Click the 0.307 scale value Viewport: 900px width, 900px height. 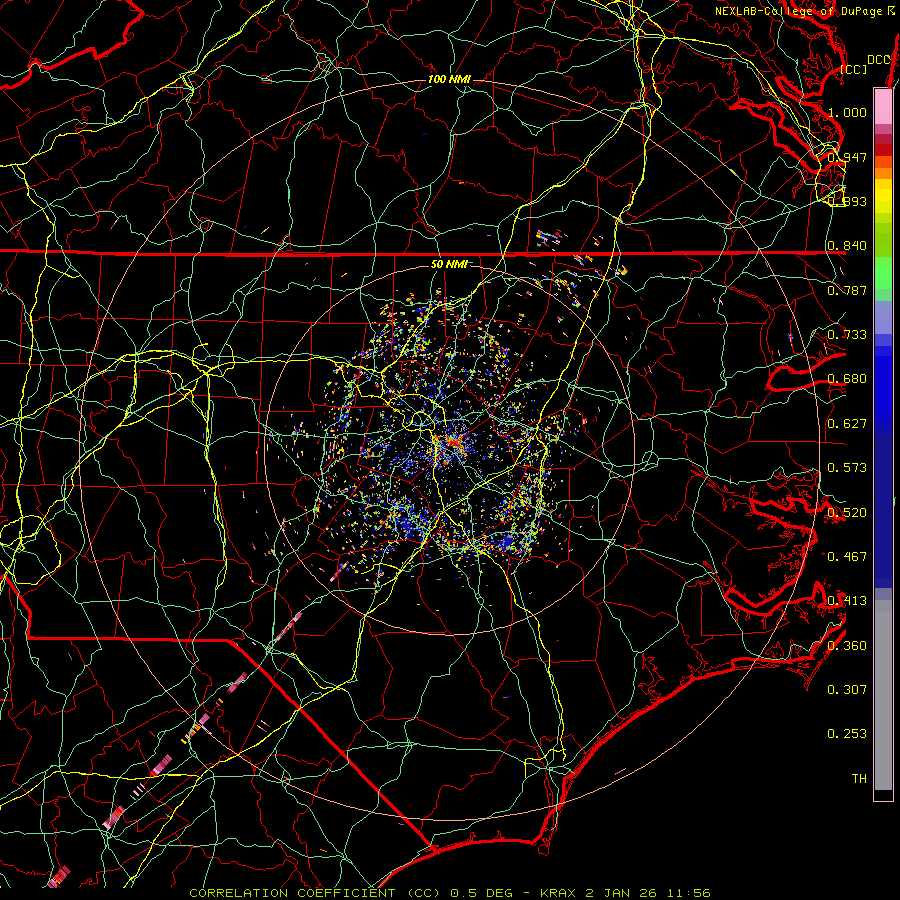tap(847, 689)
